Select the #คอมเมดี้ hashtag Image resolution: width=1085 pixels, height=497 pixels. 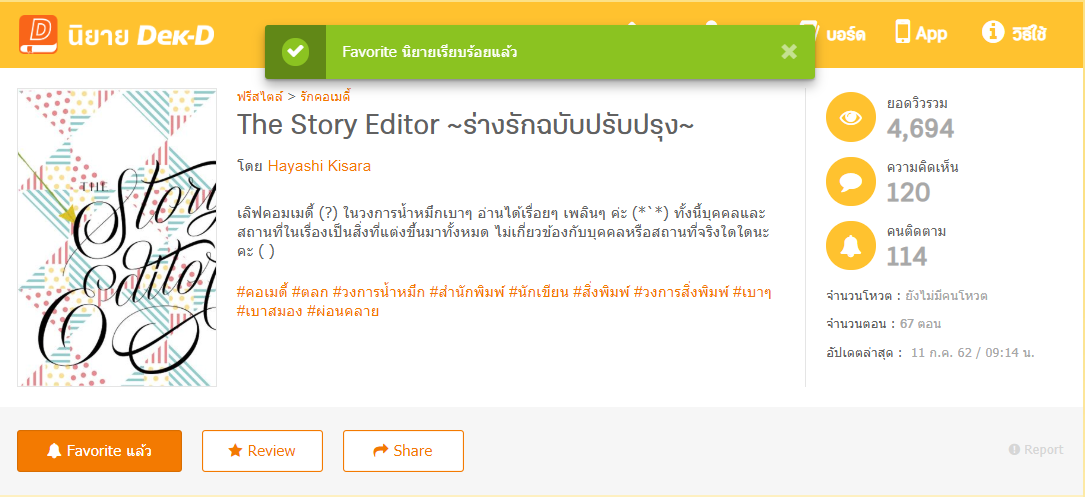(x=262, y=292)
